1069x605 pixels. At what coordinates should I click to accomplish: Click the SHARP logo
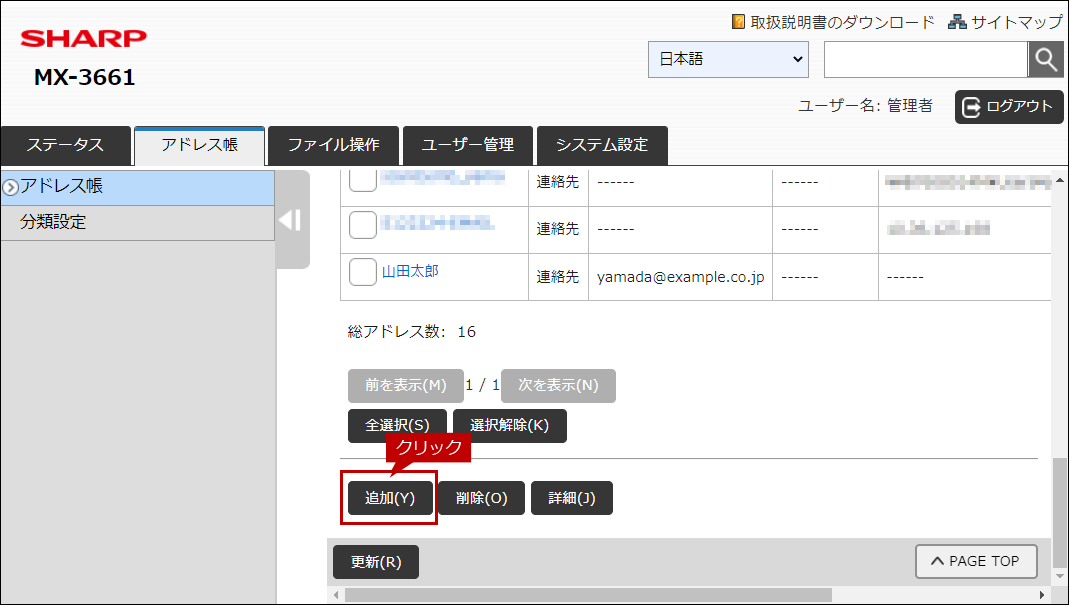click(83, 38)
